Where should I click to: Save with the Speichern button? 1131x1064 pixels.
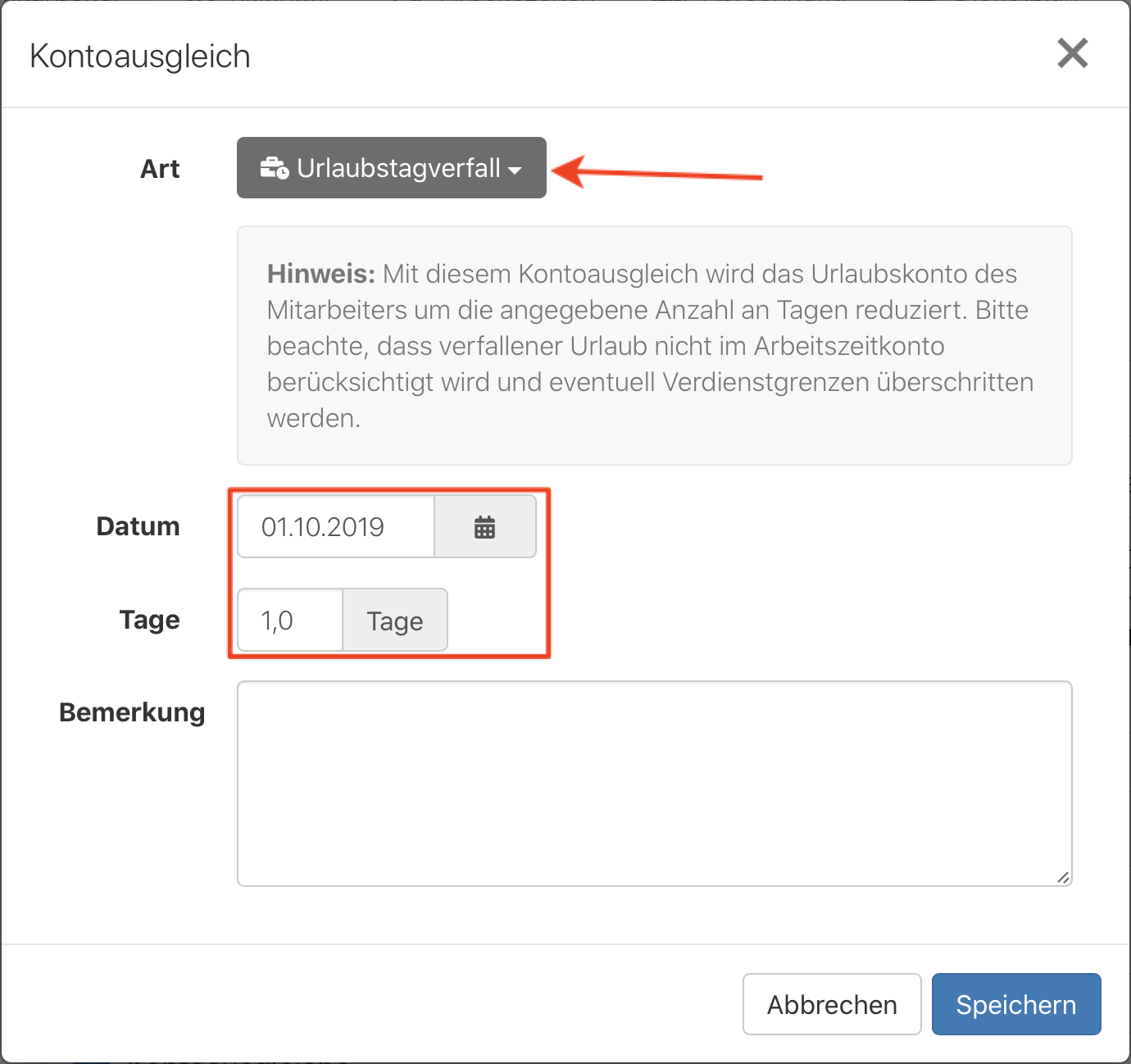(x=1016, y=1004)
